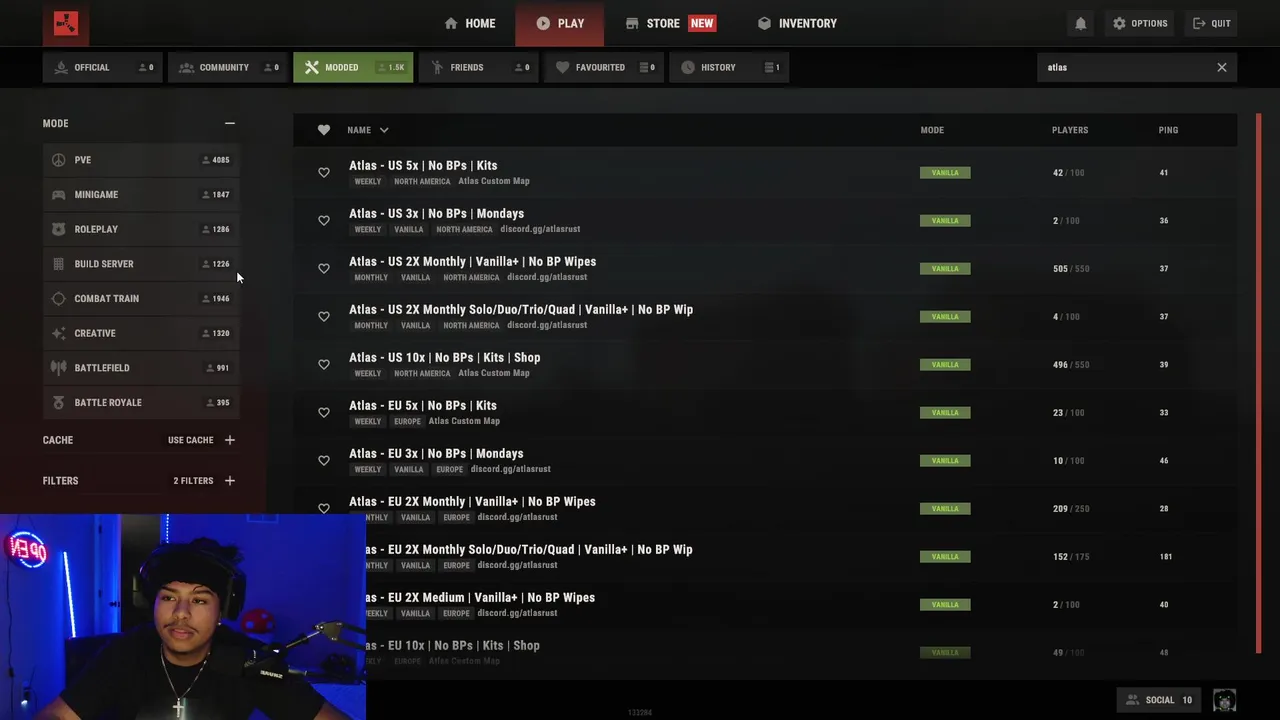The image size is (1280, 720).
Task: Favourite Atlas US 2X Solo/Duo/Trio/Quad server
Action: (324, 317)
